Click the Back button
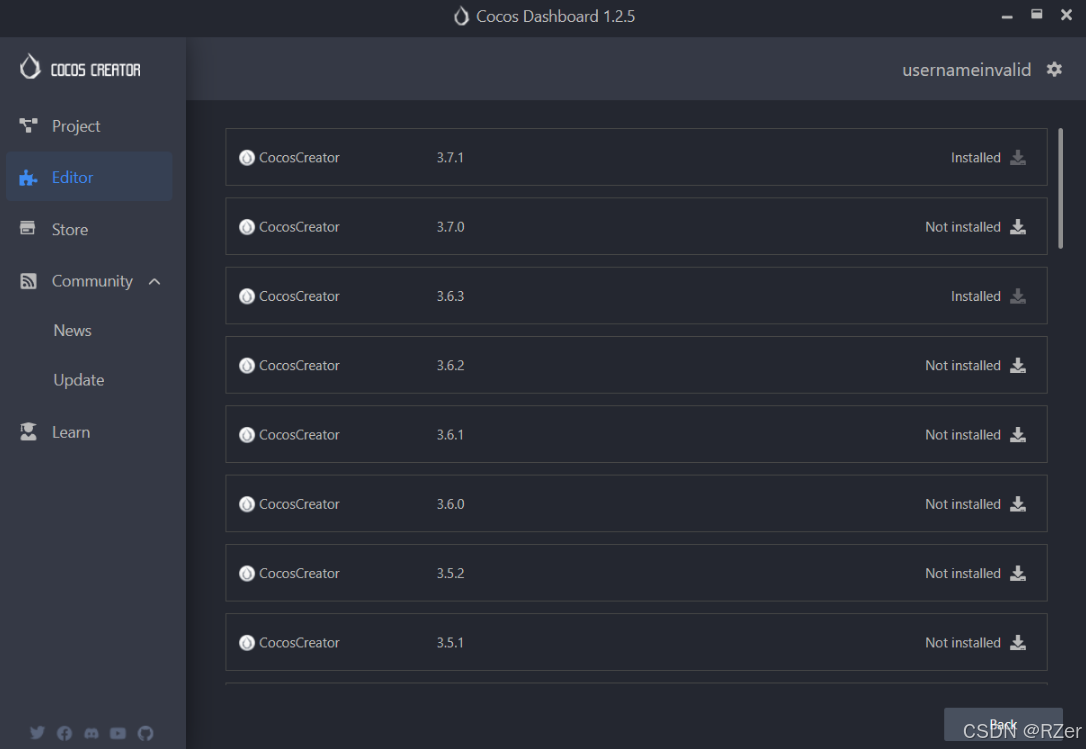 [x=1003, y=725]
